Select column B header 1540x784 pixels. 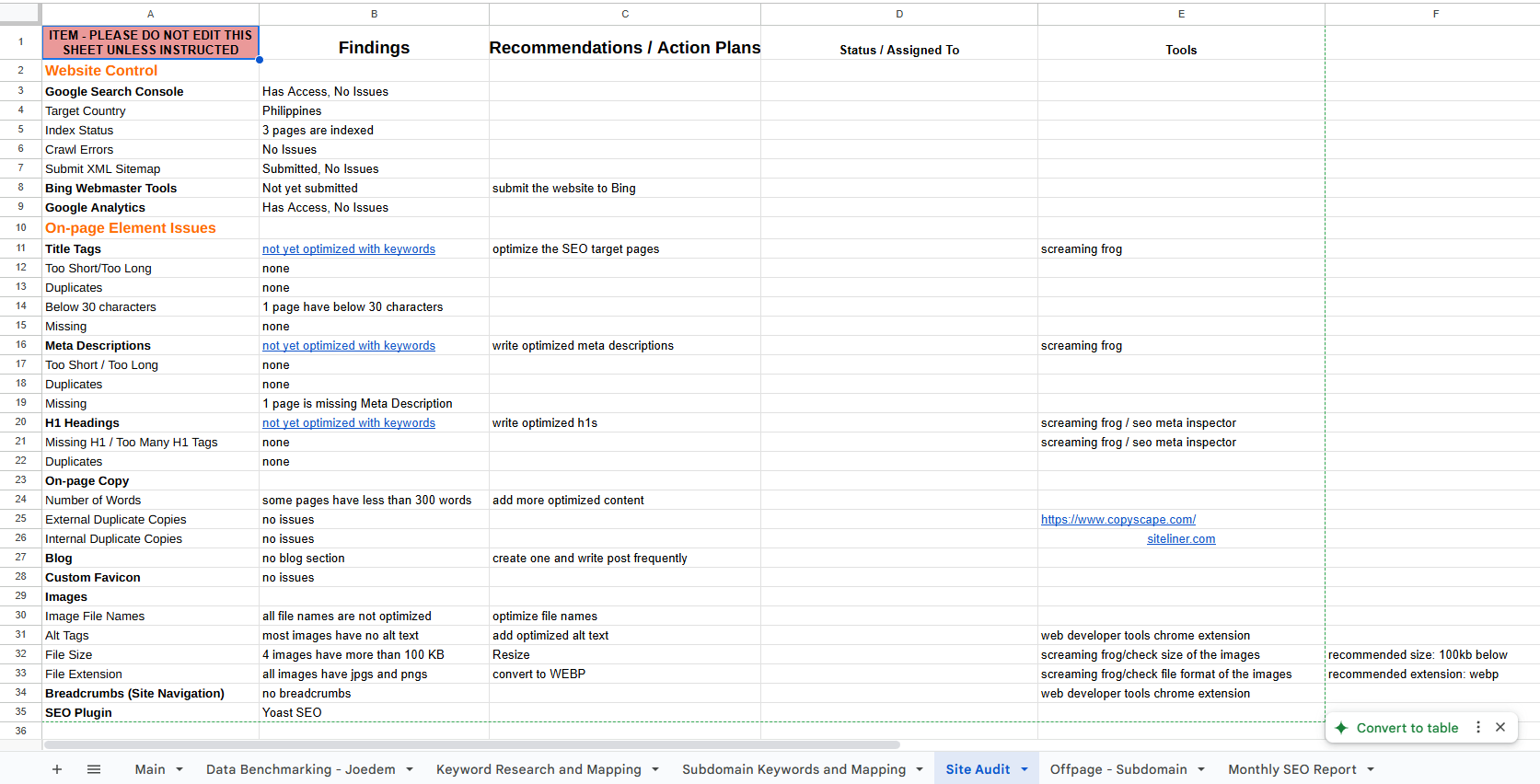374,14
